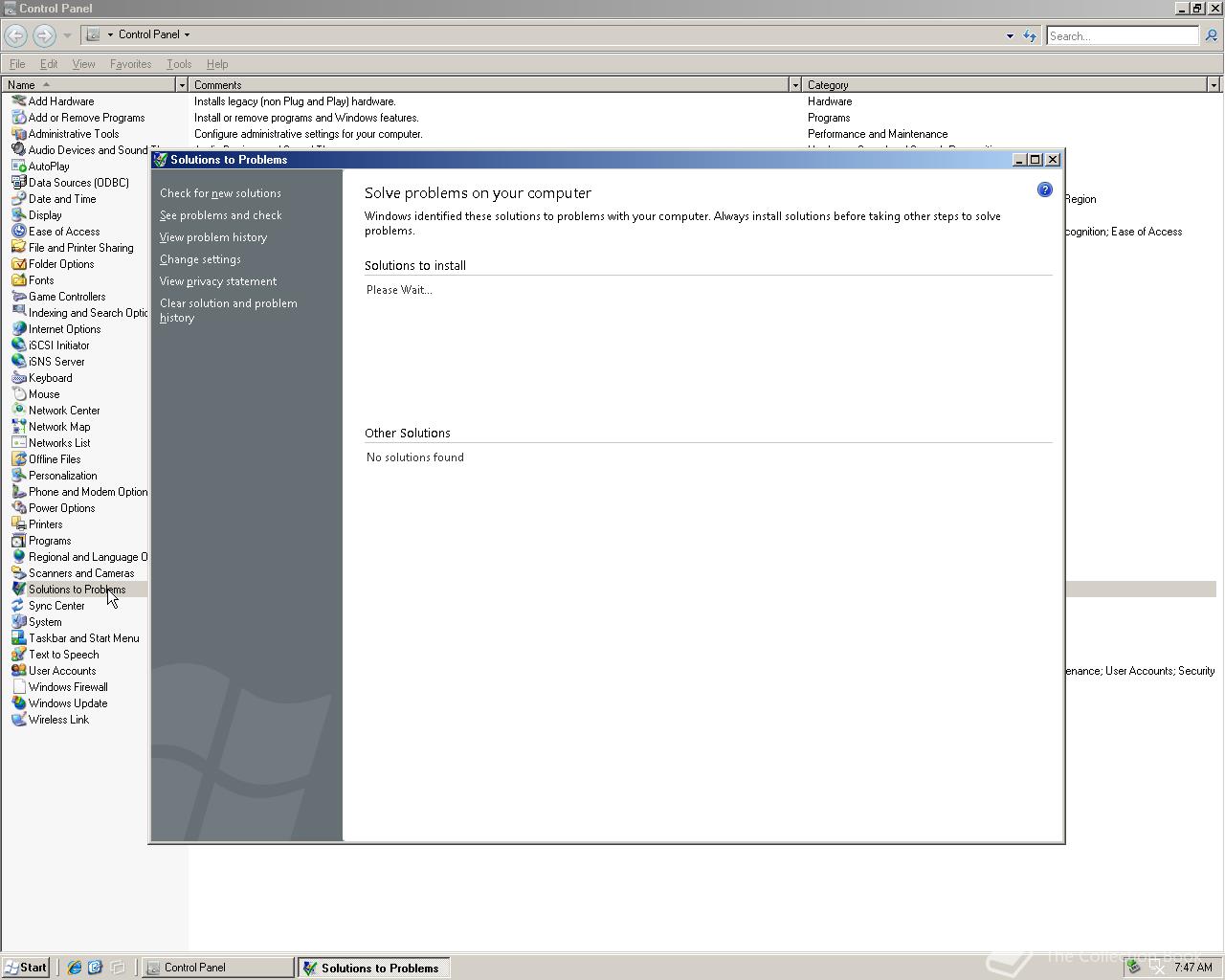1225x980 pixels.
Task: Click the system tray clock
Action: [1192, 968]
